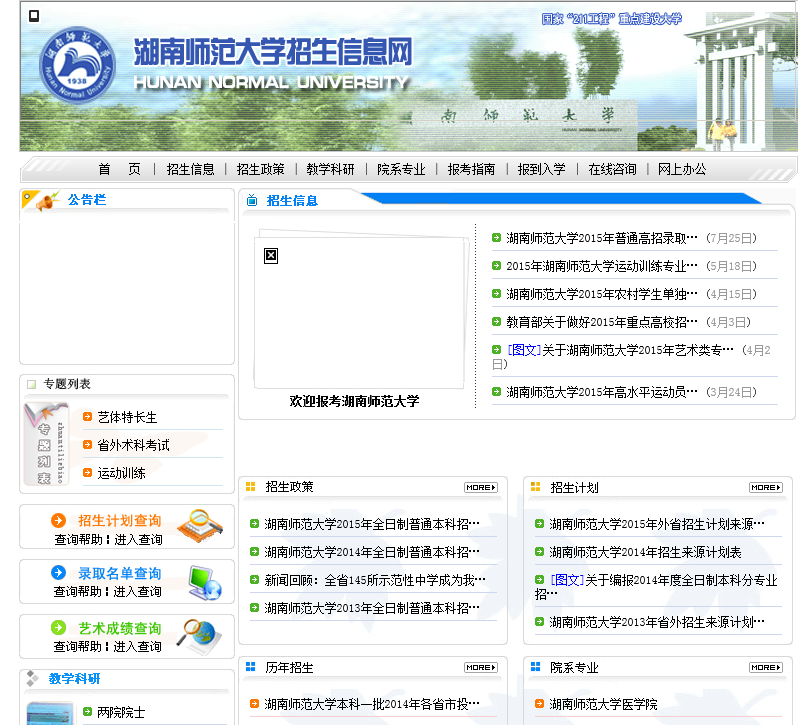The image size is (798, 725).
Task: Click 查询帮助 under 招生计划查询
Action: click(x=78, y=540)
